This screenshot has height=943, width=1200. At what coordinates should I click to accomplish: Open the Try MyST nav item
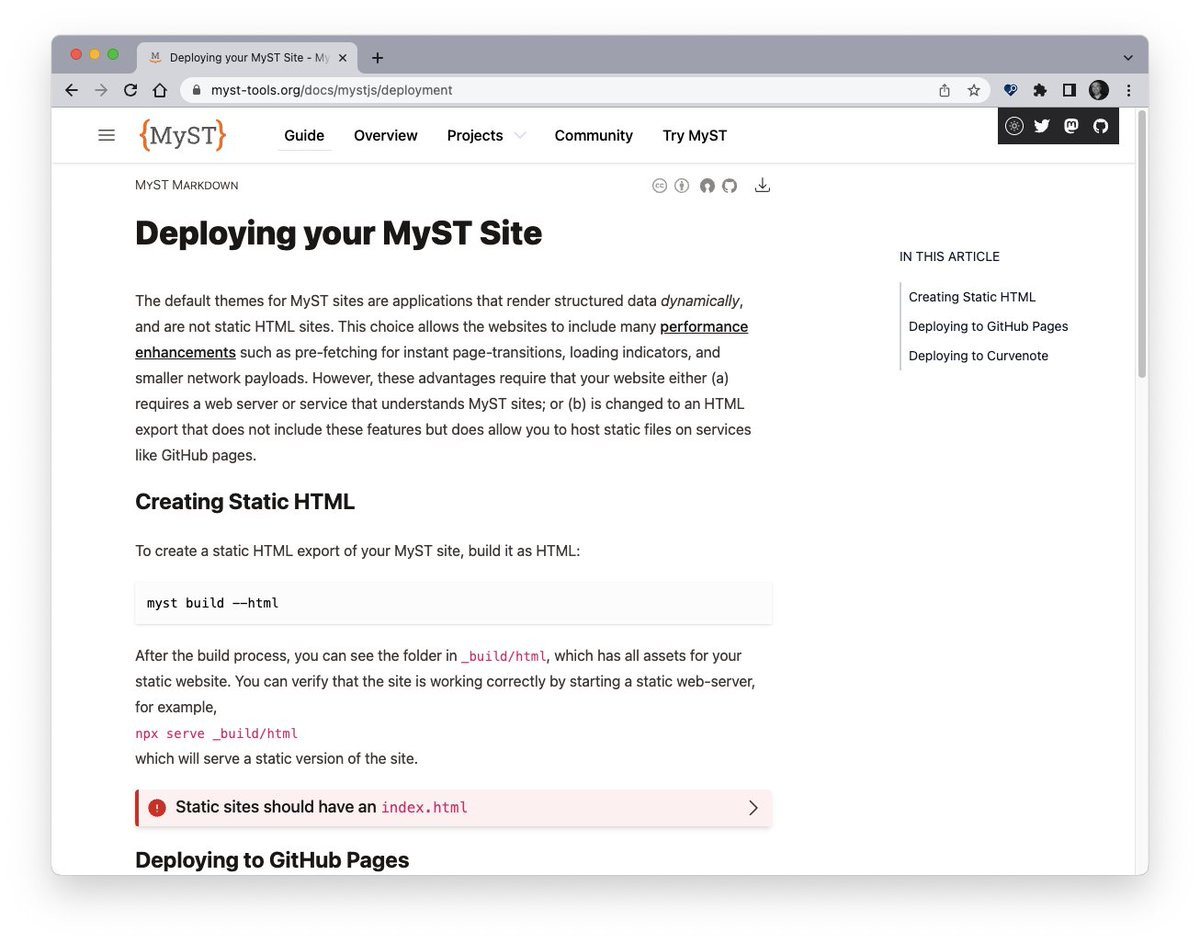click(695, 135)
